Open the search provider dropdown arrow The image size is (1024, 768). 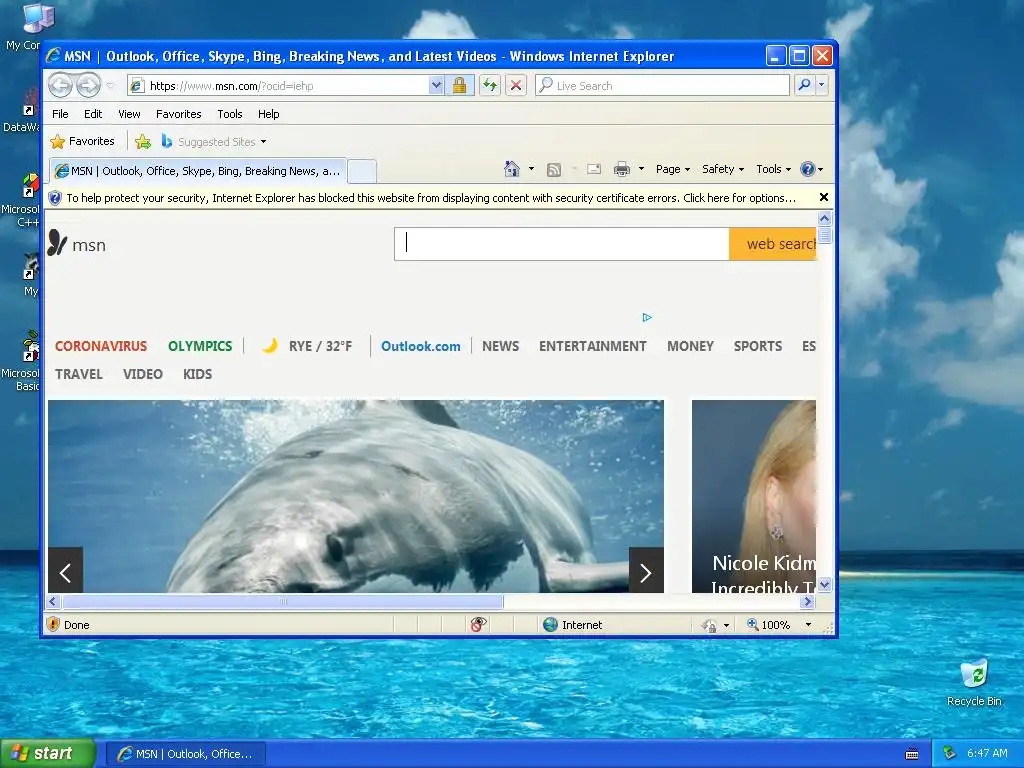pos(822,86)
